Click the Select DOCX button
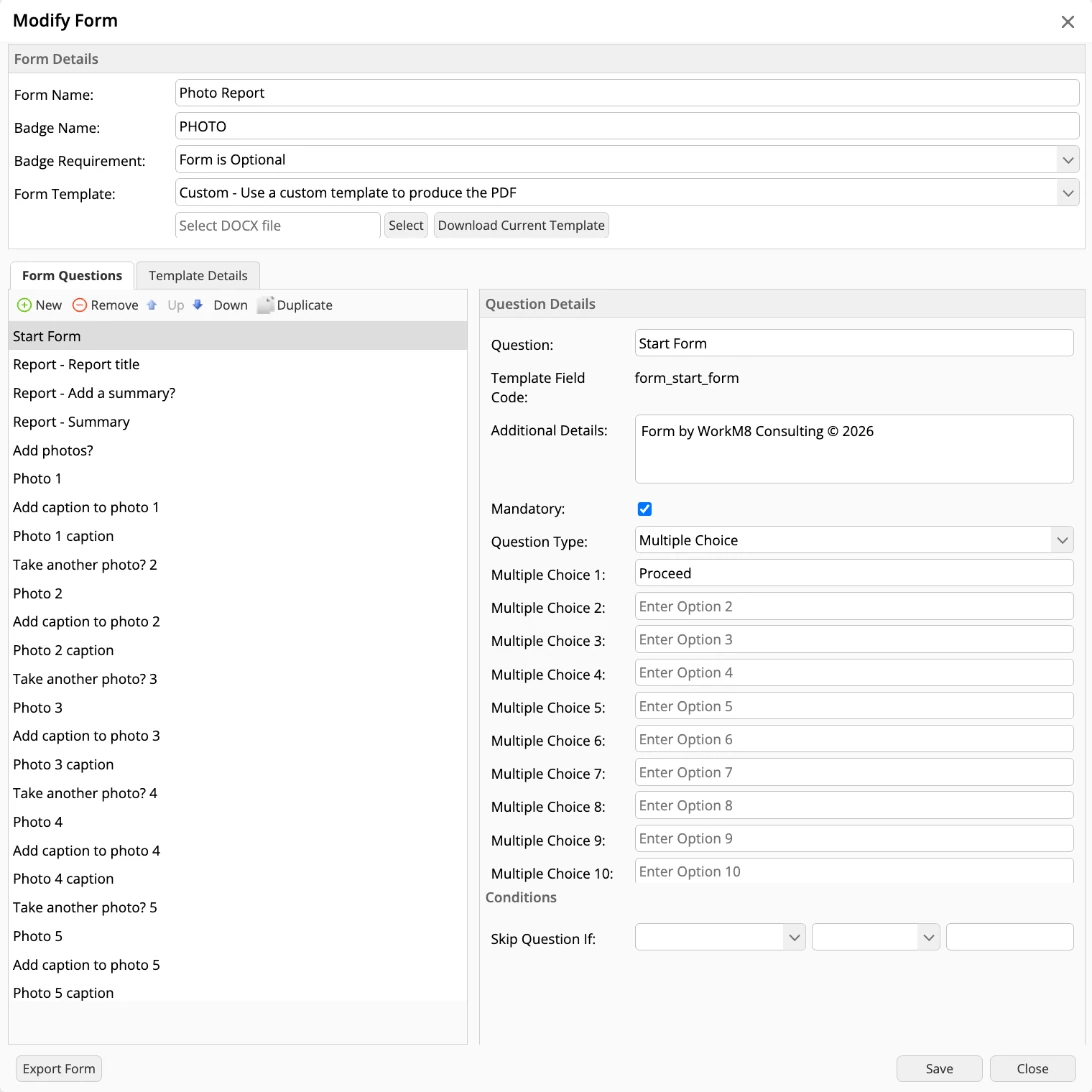This screenshot has width=1092, height=1092. click(406, 226)
